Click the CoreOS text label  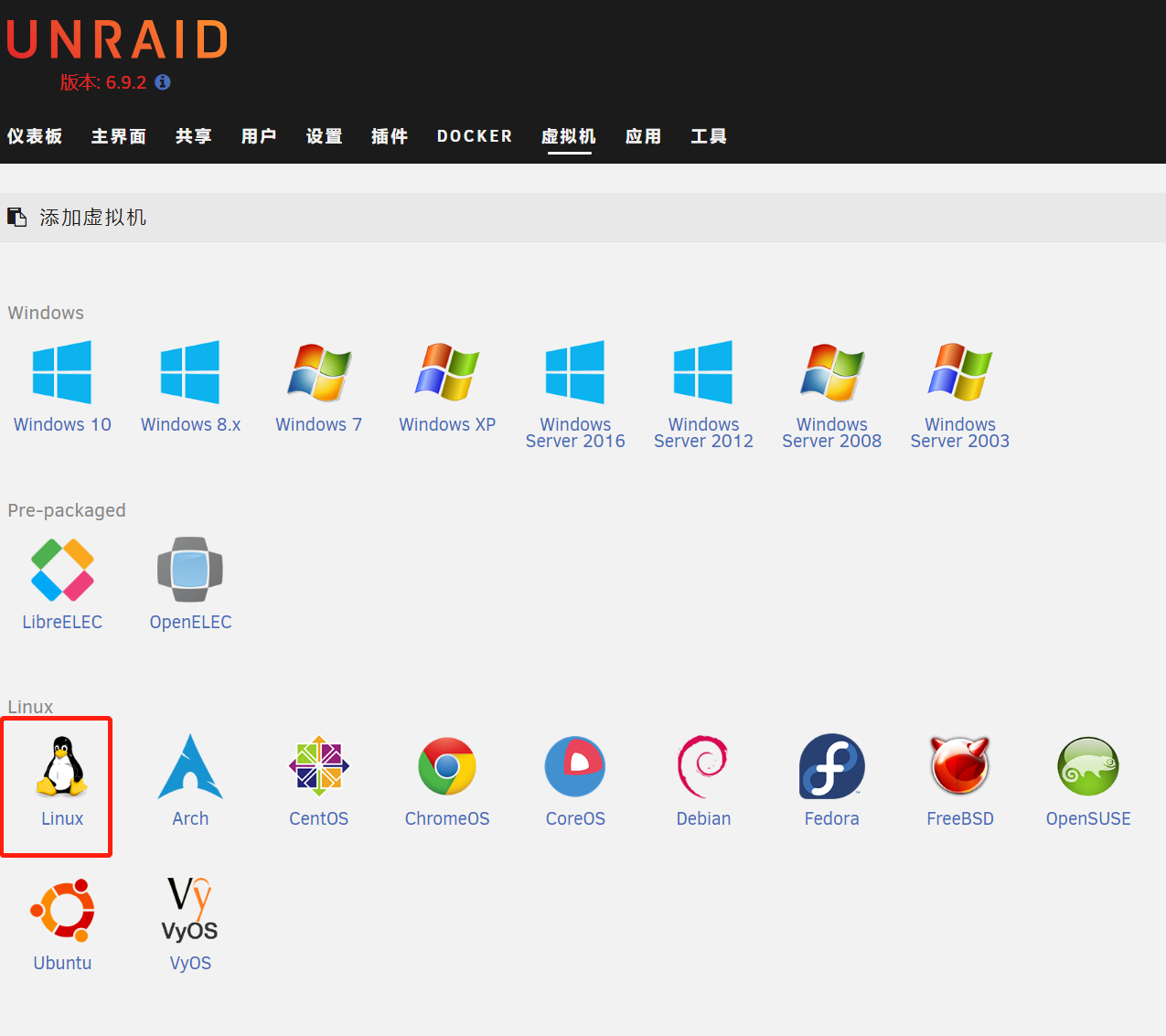[575, 818]
